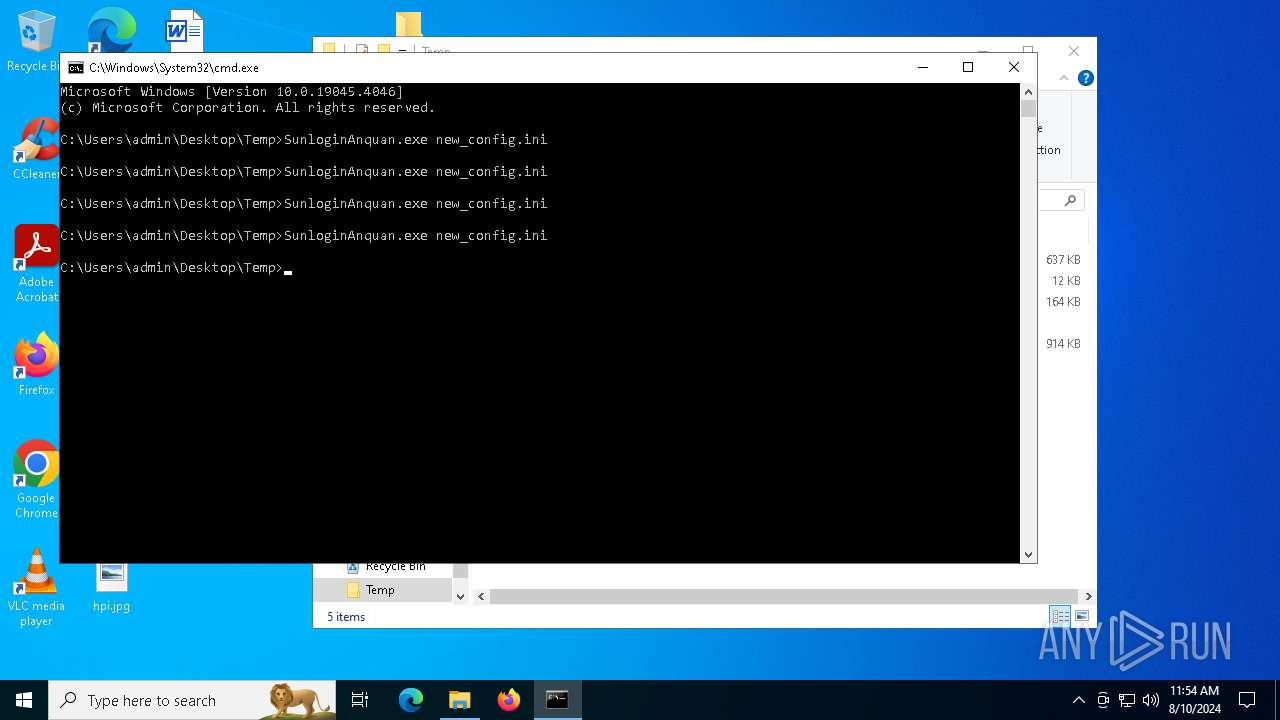Viewport: 1280px width, 720px height.
Task: Click the Meet Now tray icon
Action: coord(1103,700)
